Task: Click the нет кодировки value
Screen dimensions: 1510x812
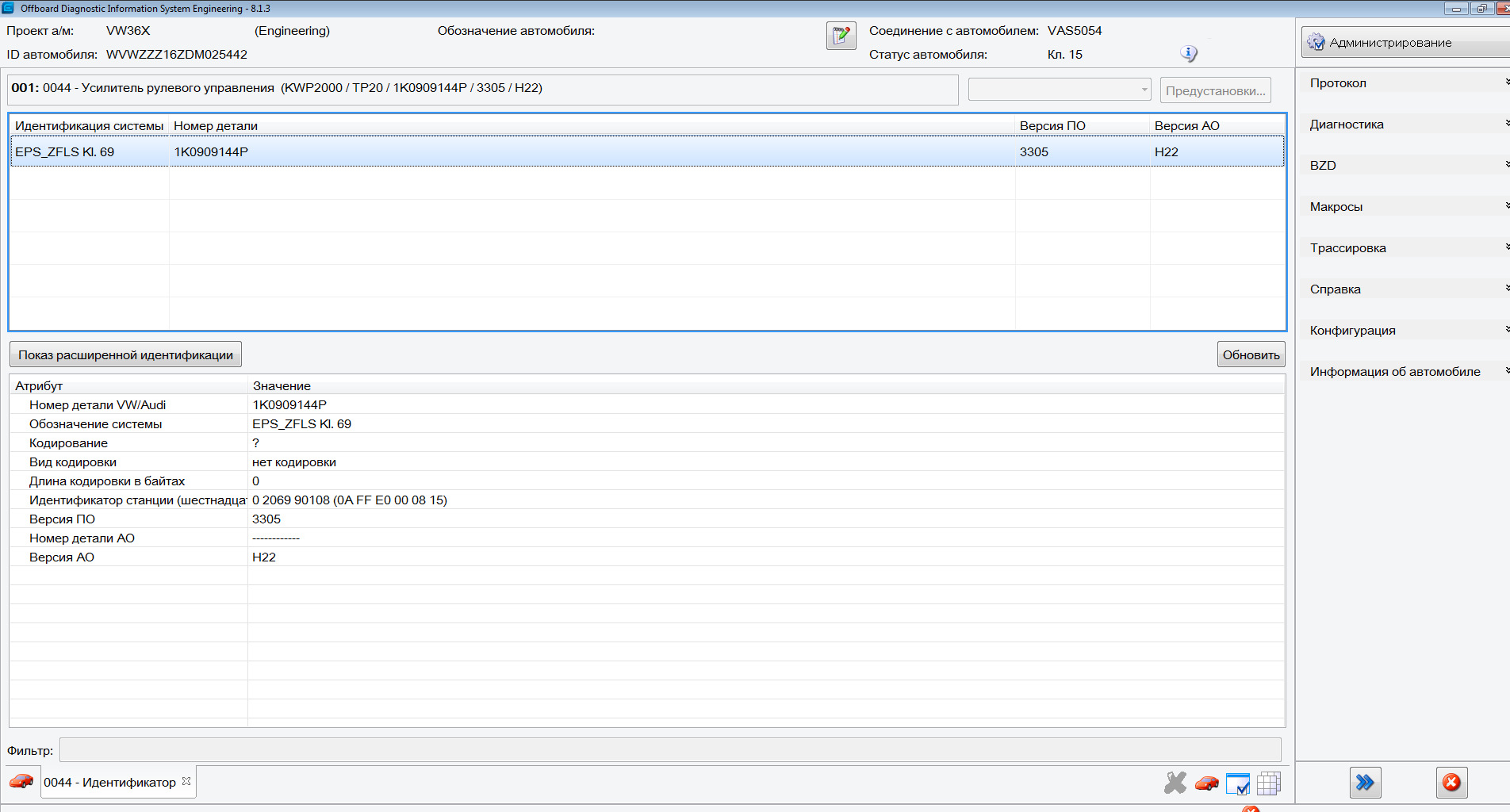Action: (294, 462)
